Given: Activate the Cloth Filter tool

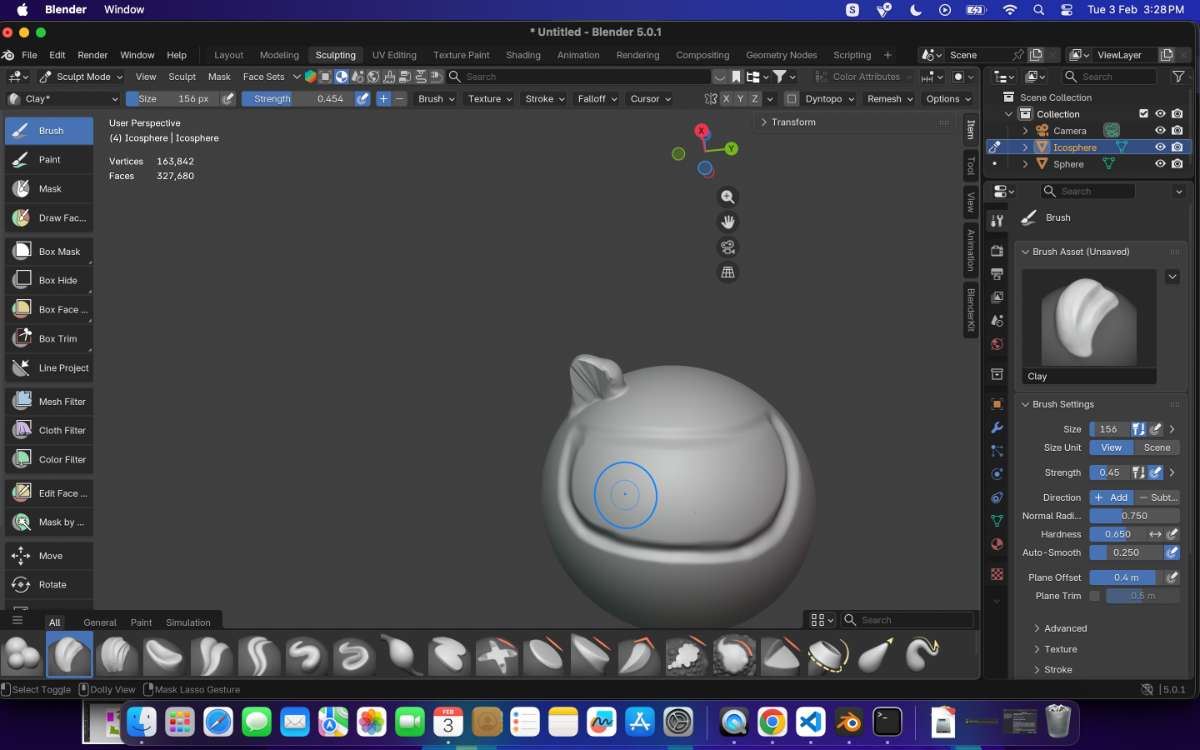Looking at the screenshot, I should pyautogui.click(x=49, y=430).
